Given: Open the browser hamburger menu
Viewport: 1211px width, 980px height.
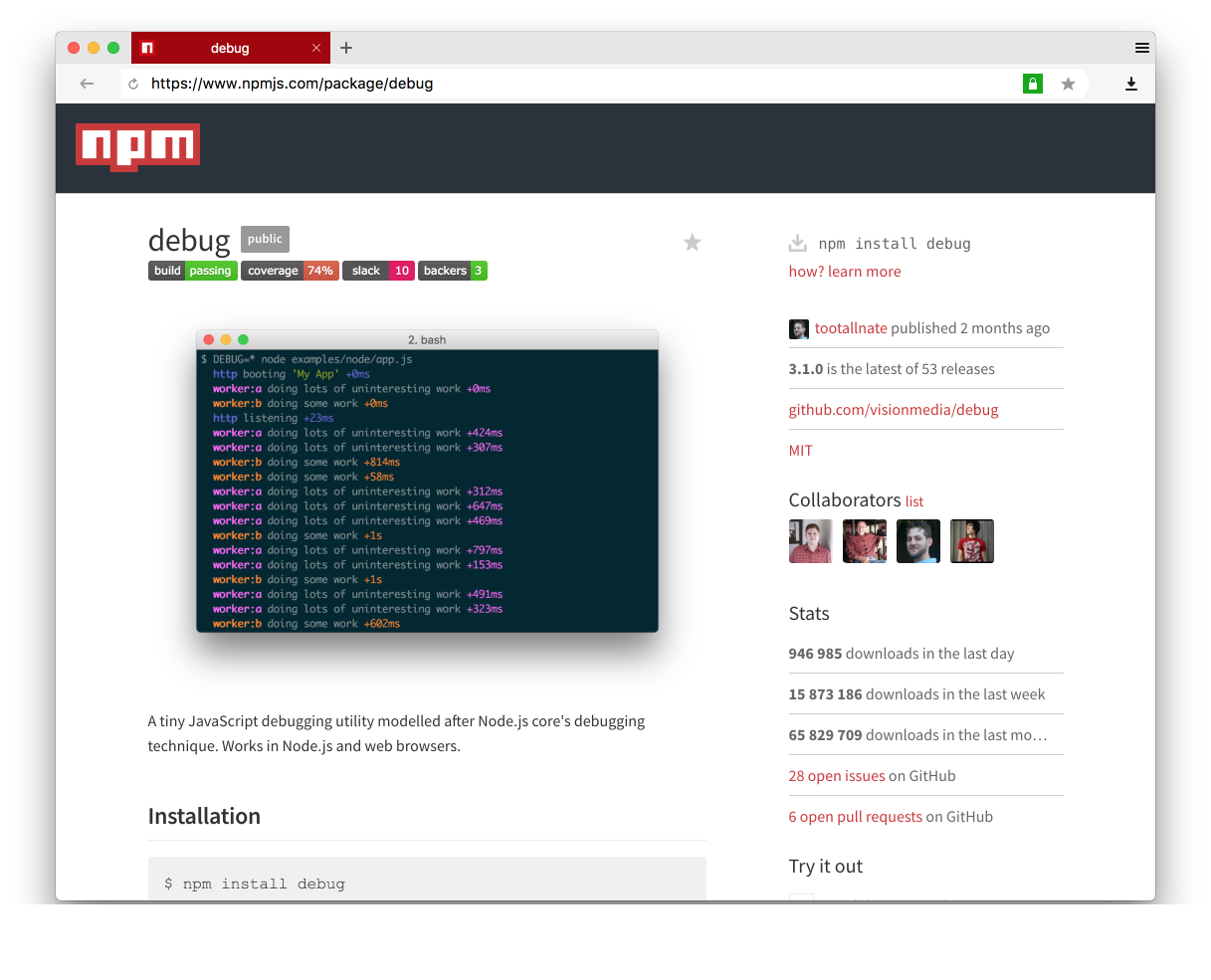Looking at the screenshot, I should point(1141,48).
